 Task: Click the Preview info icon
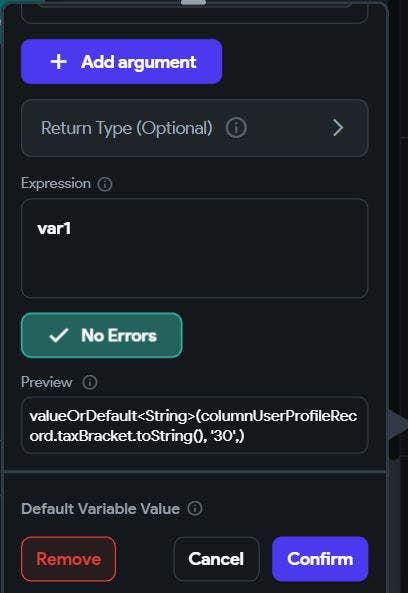coord(90,382)
